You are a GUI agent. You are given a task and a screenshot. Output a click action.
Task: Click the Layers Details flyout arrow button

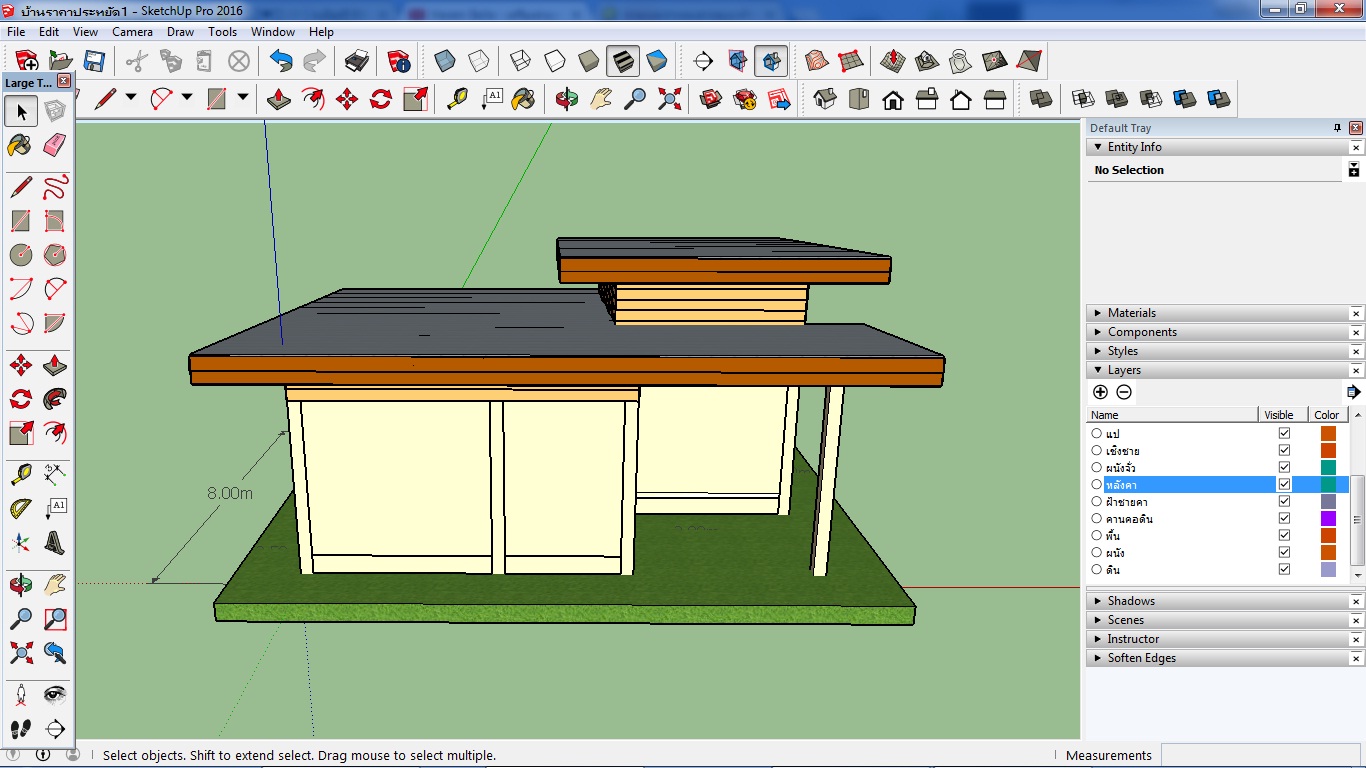[x=1353, y=392]
